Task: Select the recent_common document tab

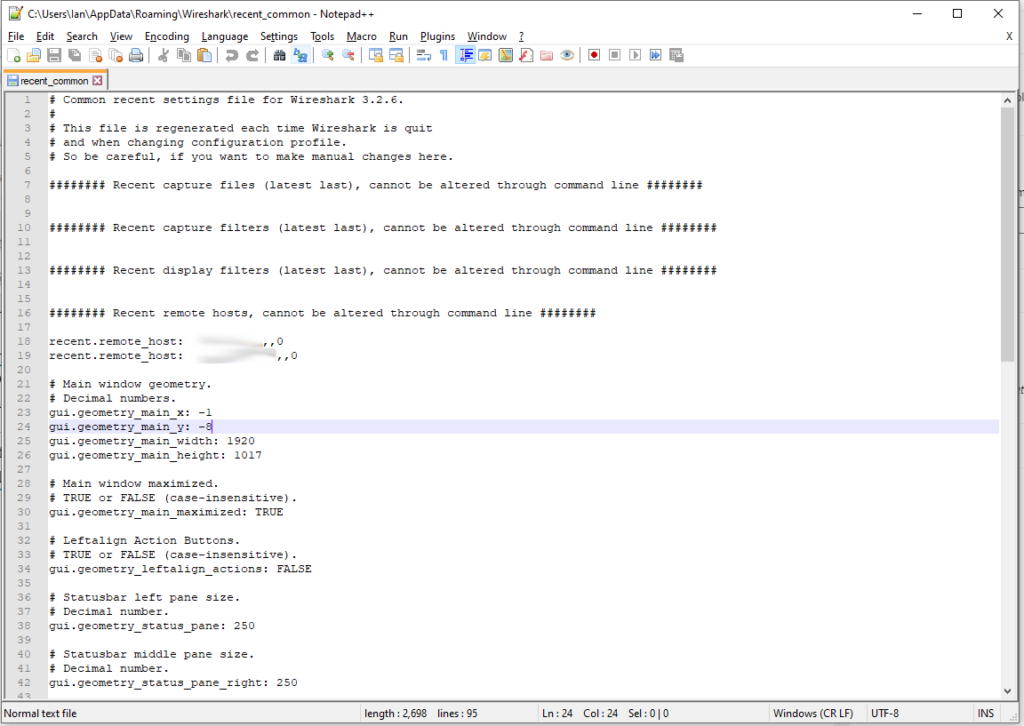Action: [x=54, y=80]
